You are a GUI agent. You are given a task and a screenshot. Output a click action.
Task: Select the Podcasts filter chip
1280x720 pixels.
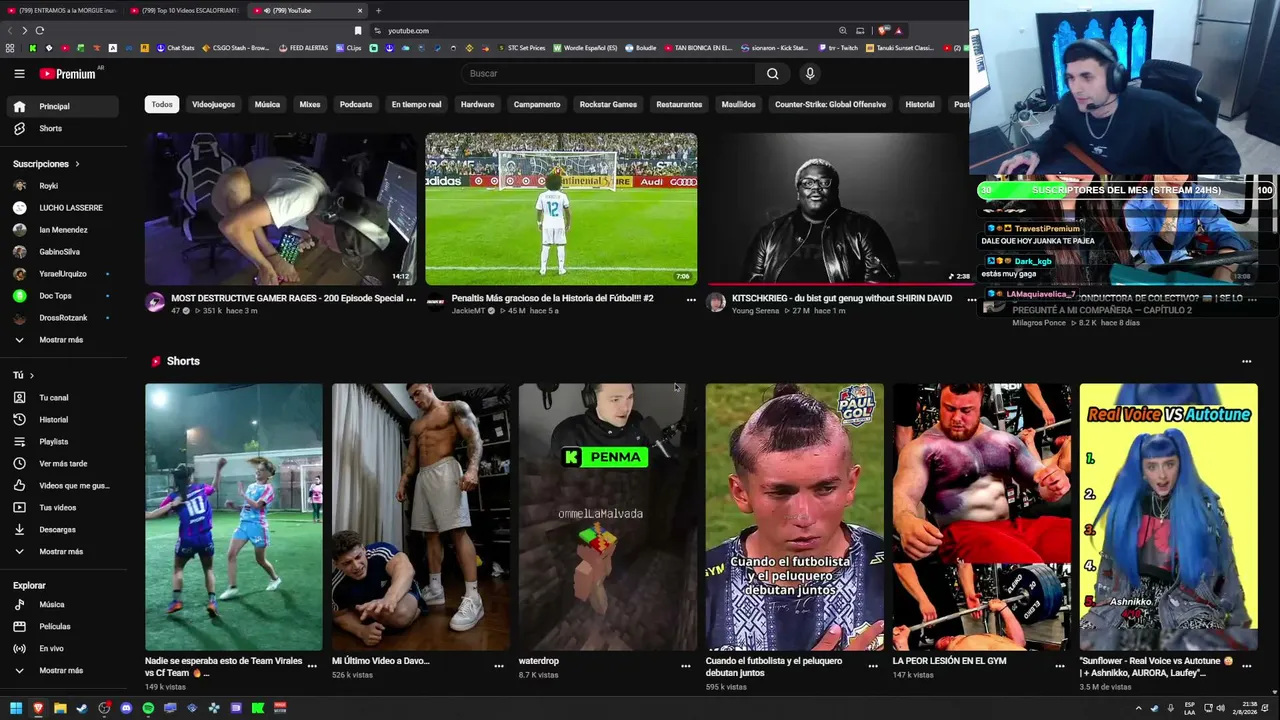356,104
